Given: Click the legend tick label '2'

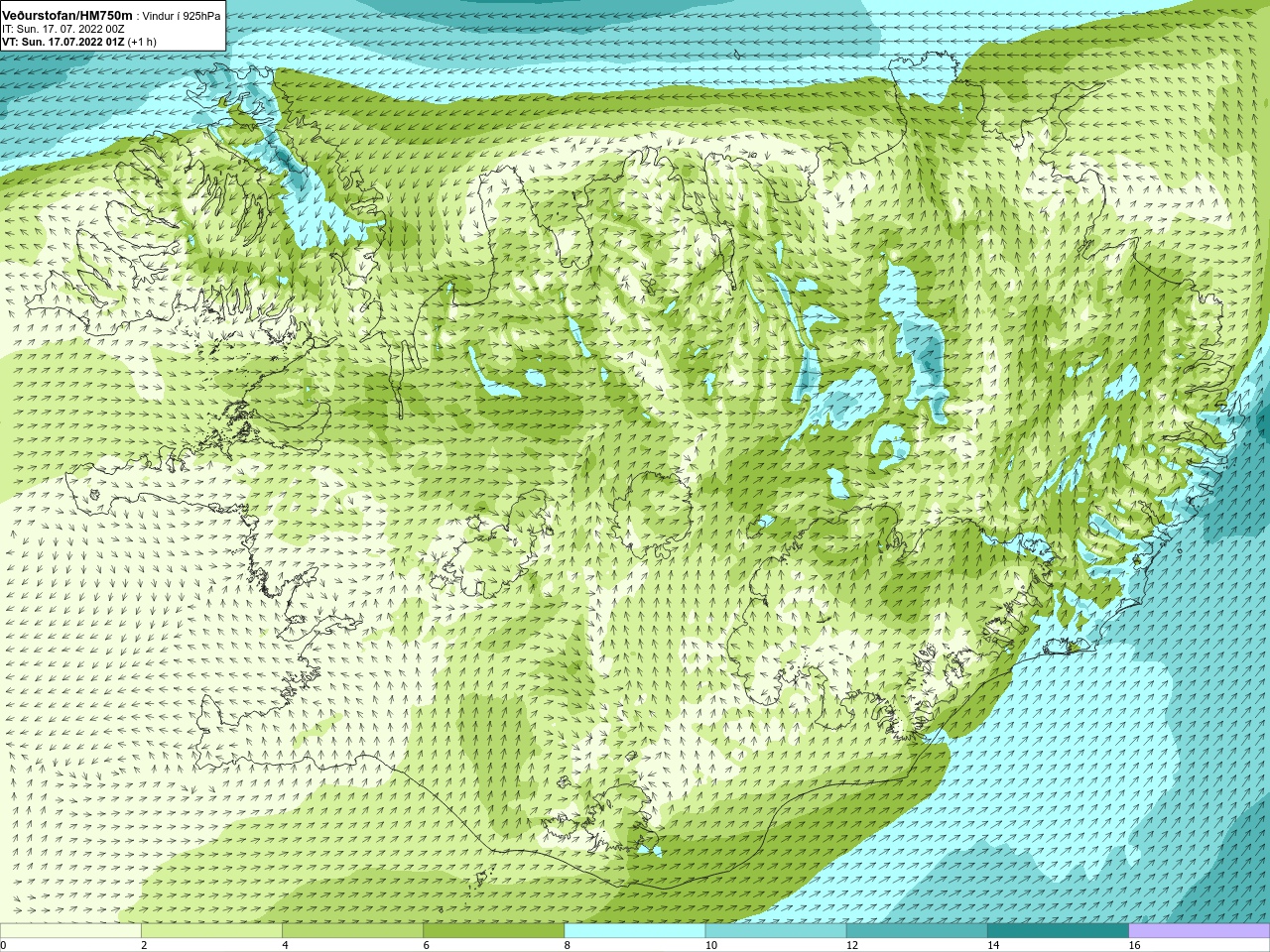Looking at the screenshot, I should [x=144, y=945].
